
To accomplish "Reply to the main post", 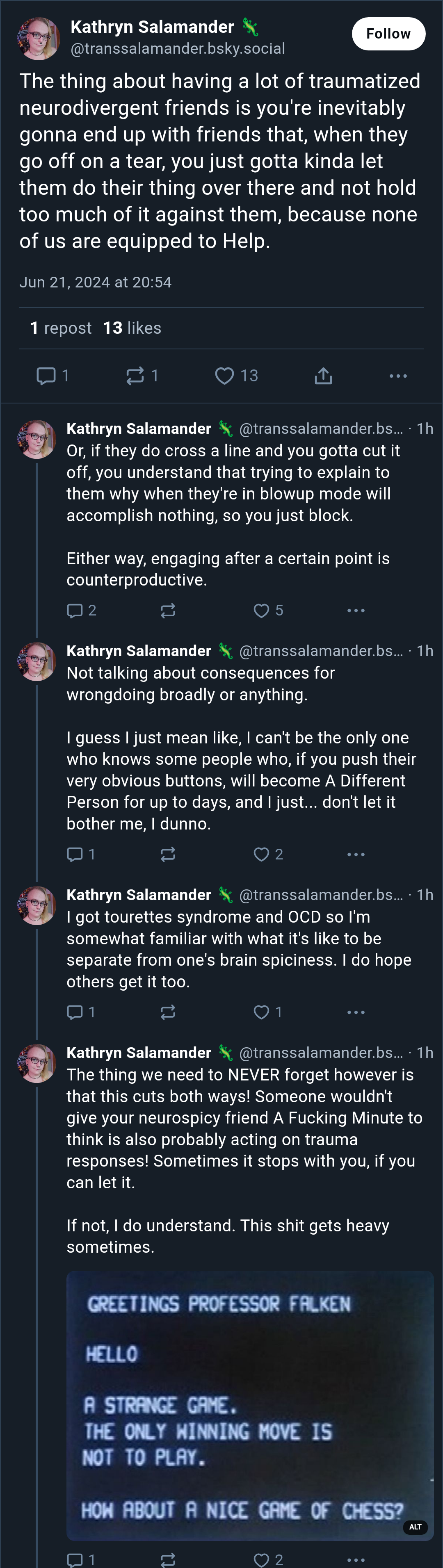I will [x=53, y=376].
